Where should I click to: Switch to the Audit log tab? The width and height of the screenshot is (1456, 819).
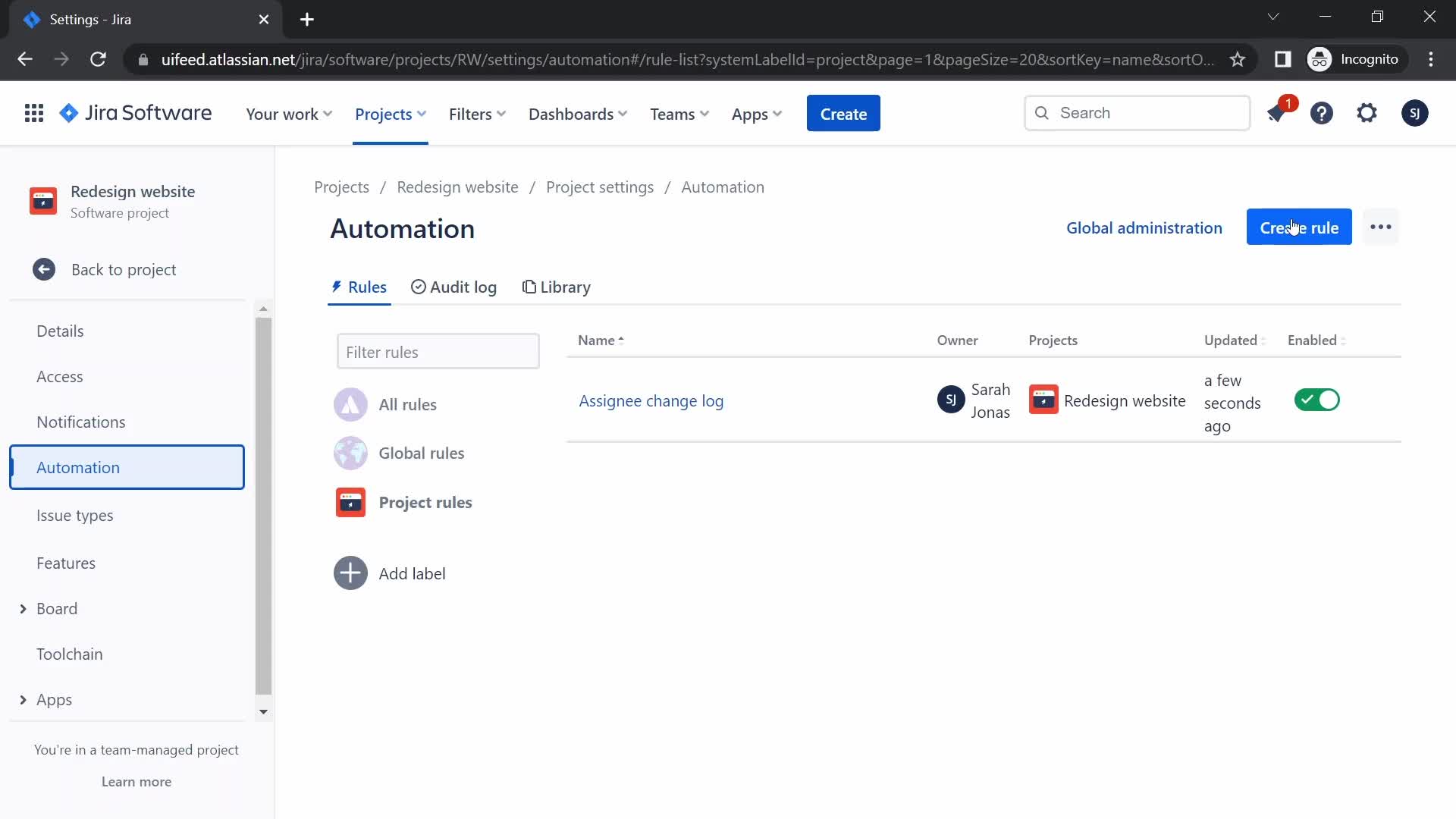pyautogui.click(x=454, y=286)
